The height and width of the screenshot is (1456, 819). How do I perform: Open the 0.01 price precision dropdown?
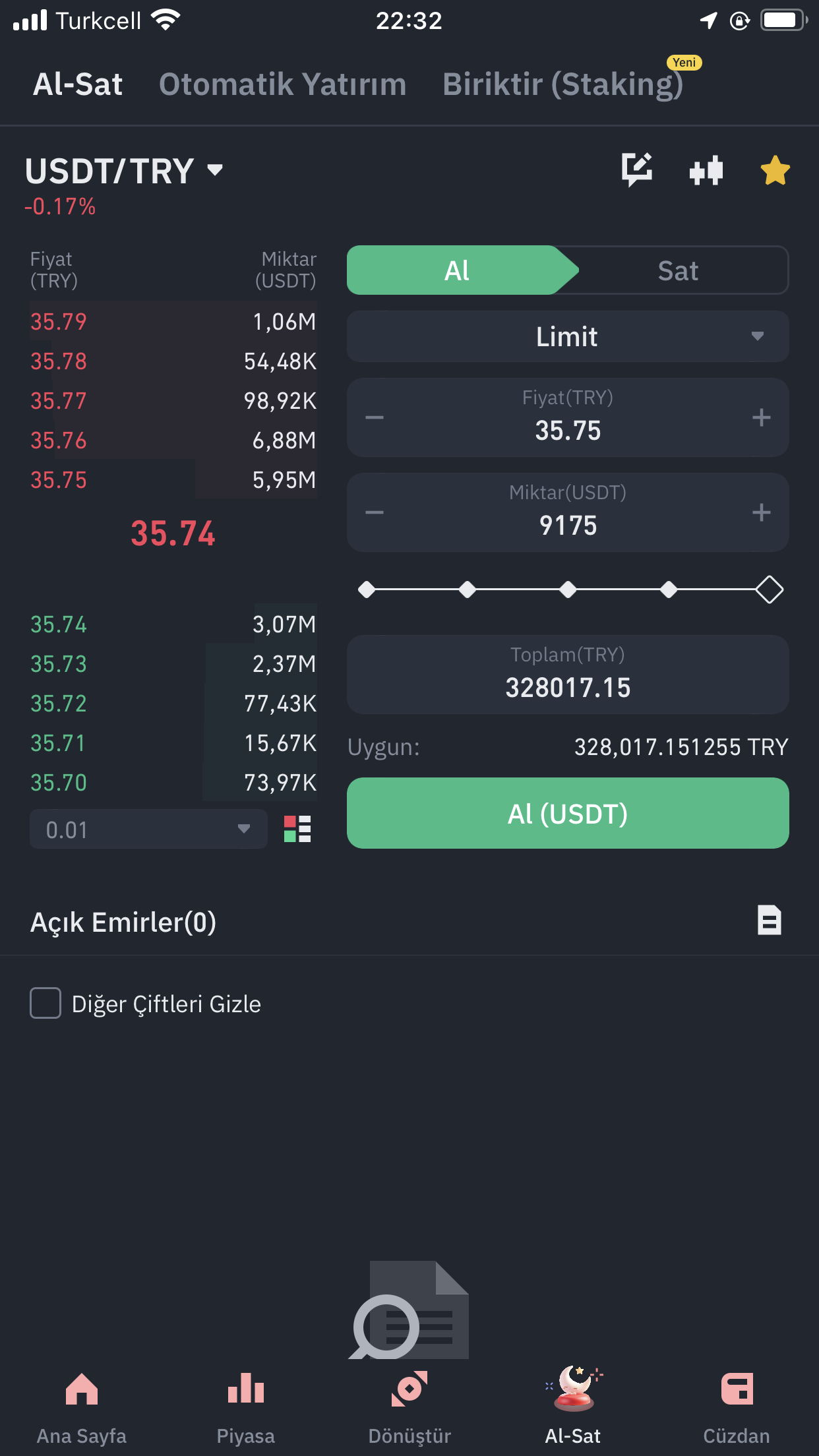(148, 829)
